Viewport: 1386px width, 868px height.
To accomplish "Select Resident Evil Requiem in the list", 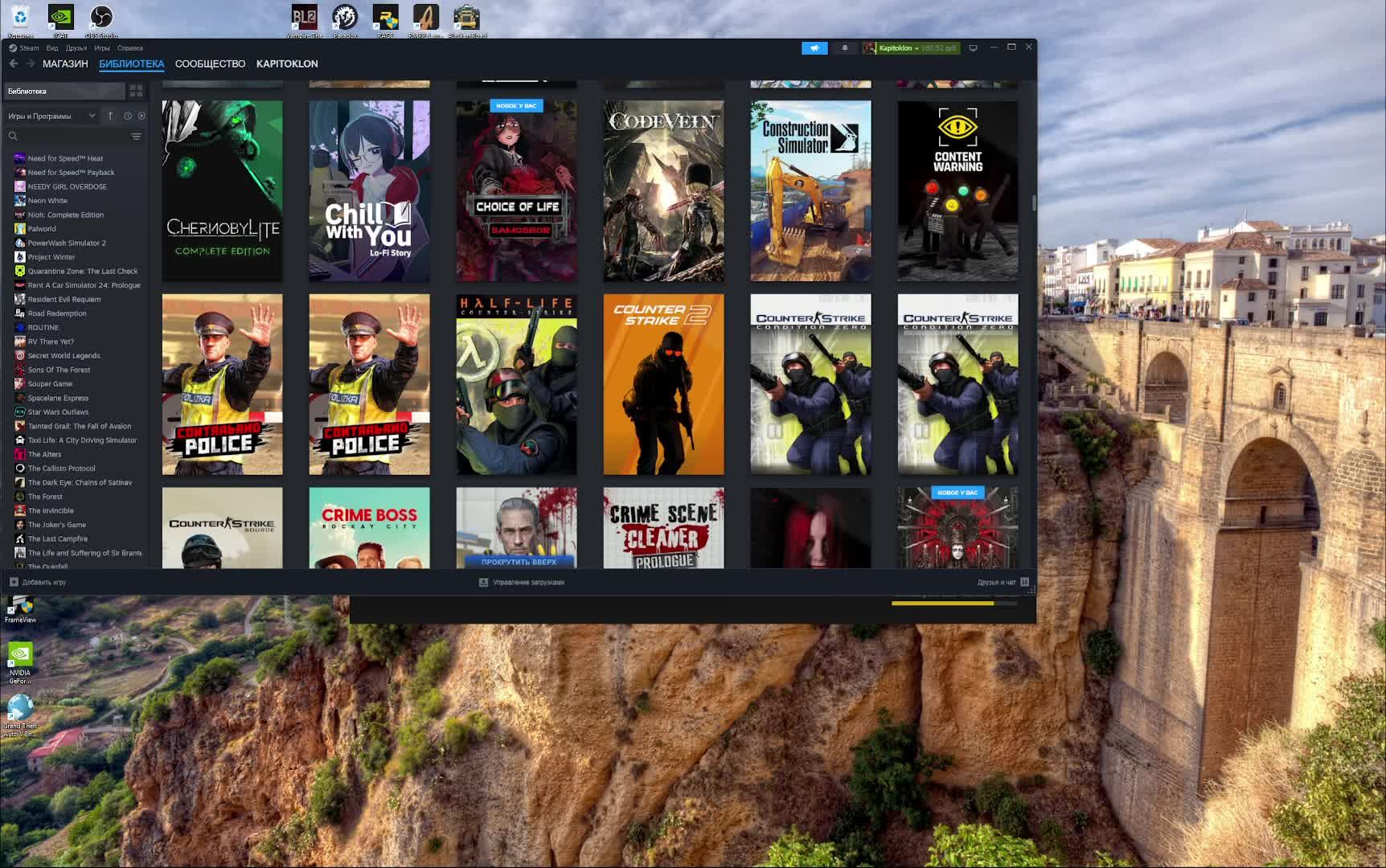I will tap(76, 299).
